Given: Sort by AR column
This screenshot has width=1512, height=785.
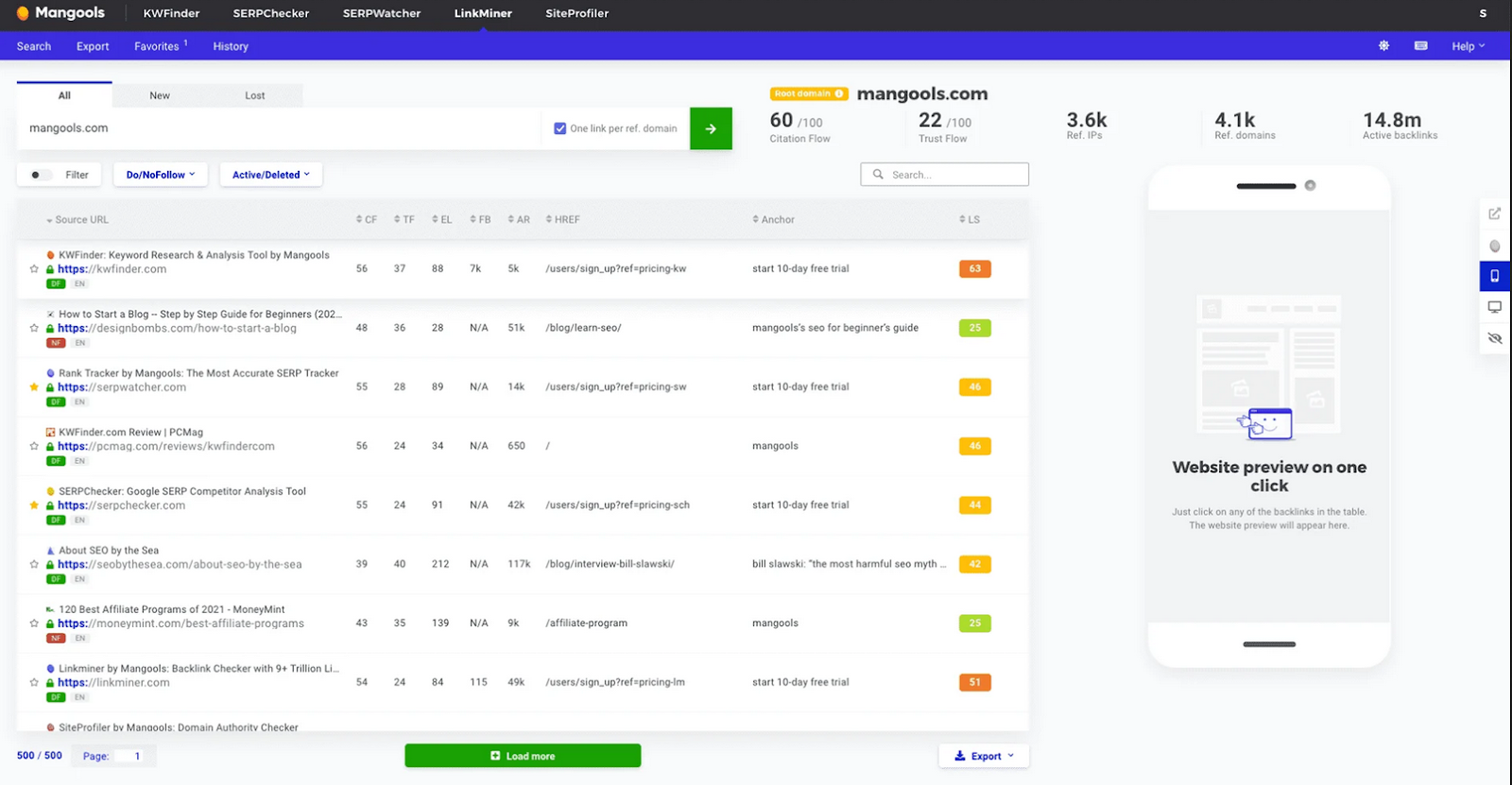Looking at the screenshot, I should tap(519, 219).
